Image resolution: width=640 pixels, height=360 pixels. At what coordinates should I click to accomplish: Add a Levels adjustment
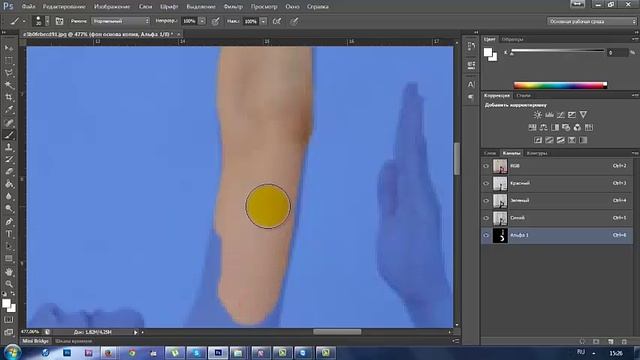tap(549, 115)
